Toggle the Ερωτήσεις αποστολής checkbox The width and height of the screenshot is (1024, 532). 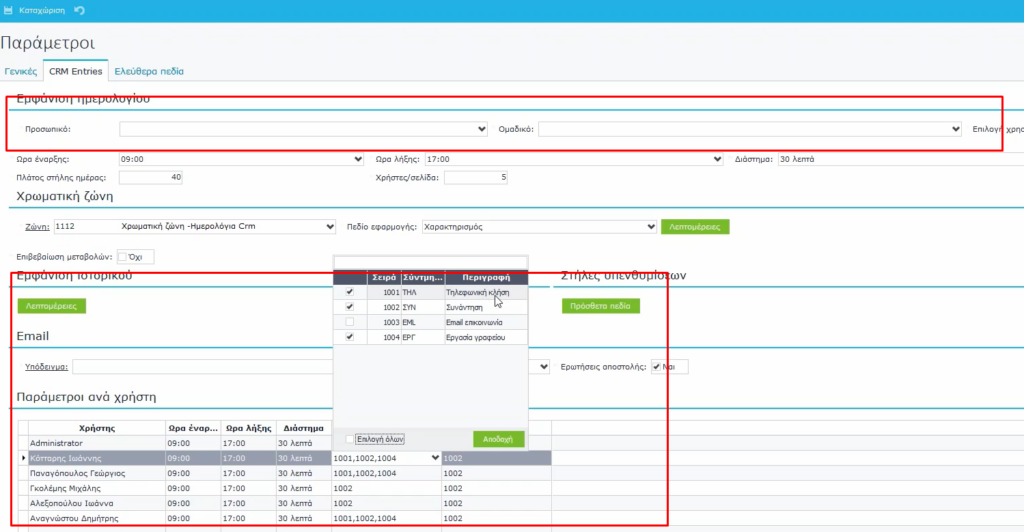[x=656, y=367]
